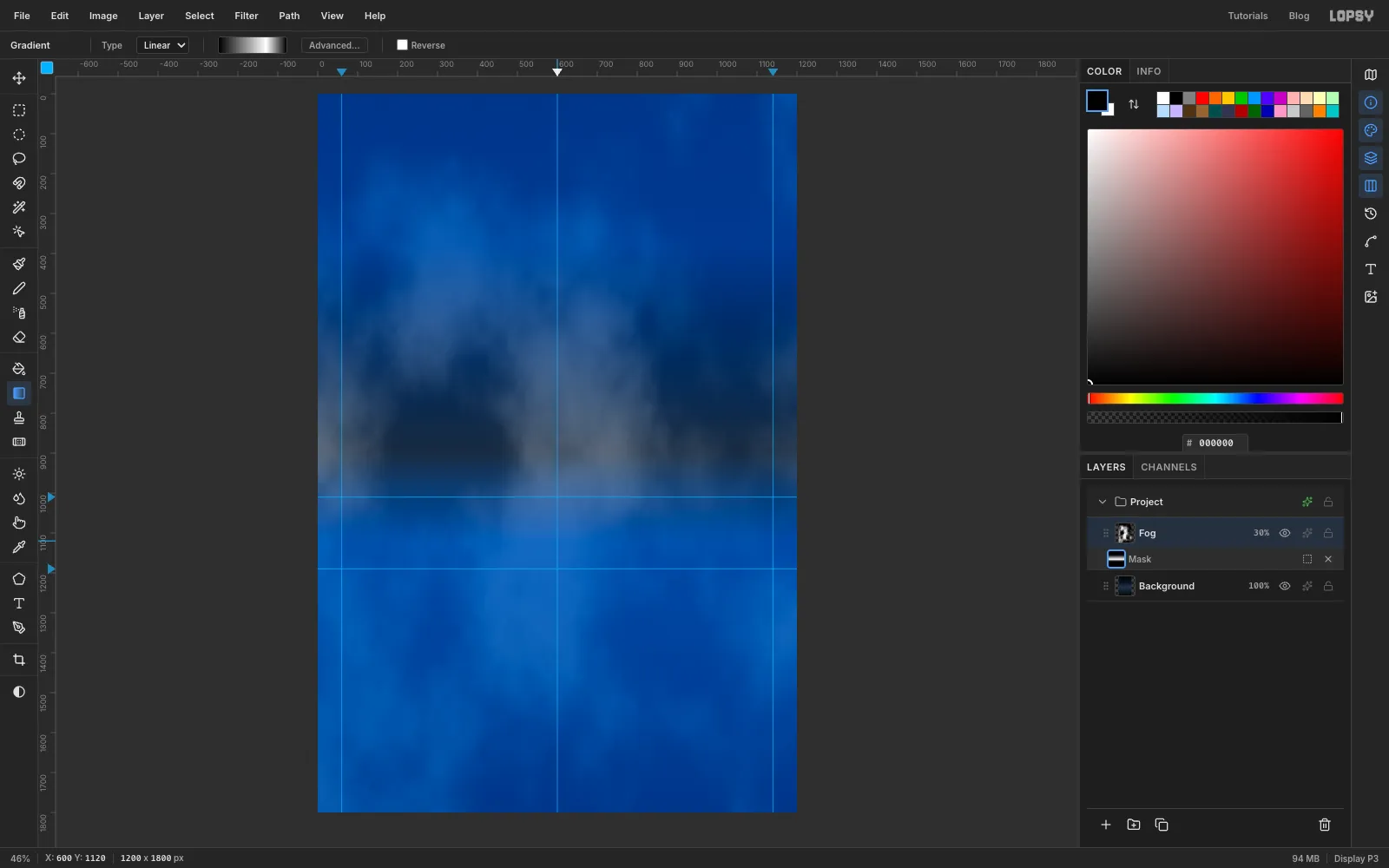Select the Pen tool

tap(19, 628)
